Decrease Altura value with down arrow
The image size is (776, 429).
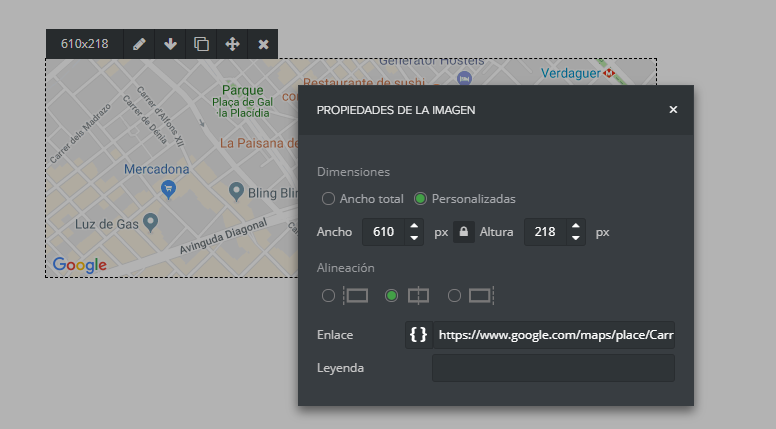pos(576,238)
